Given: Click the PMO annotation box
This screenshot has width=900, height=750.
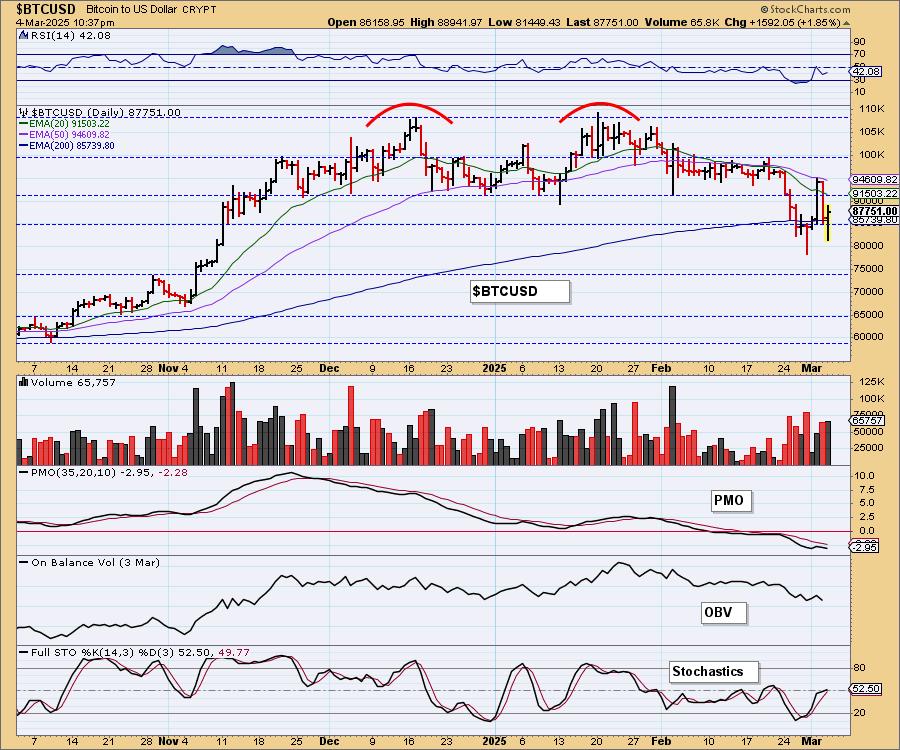Looking at the screenshot, I should pos(731,500).
